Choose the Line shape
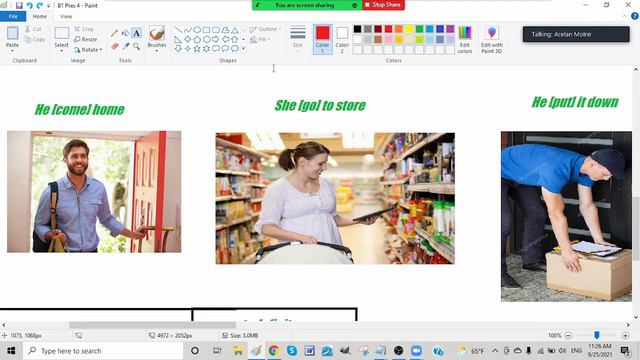Viewport: 640px width, 360px height. point(178,30)
